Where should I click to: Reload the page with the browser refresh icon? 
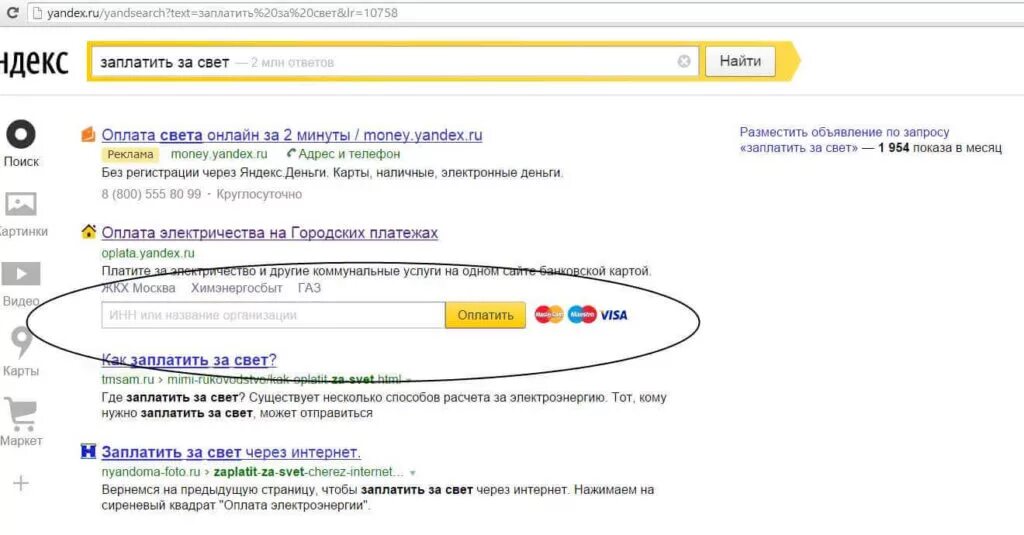pyautogui.click(x=12, y=12)
